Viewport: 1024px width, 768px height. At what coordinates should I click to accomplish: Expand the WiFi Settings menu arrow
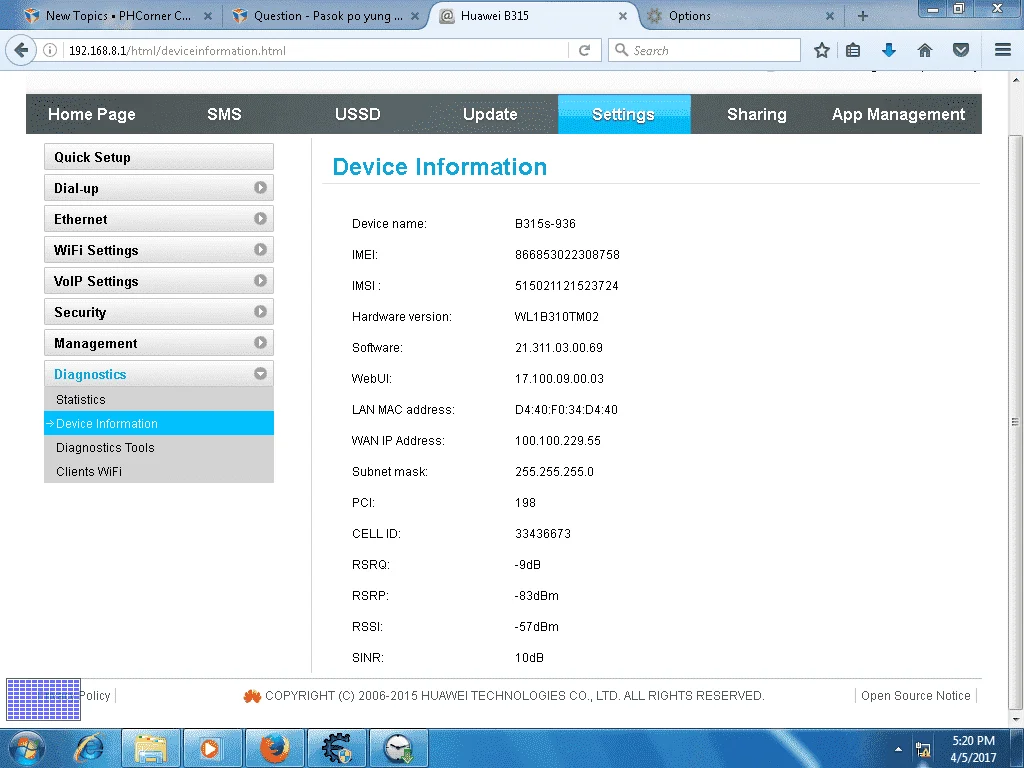(260, 249)
